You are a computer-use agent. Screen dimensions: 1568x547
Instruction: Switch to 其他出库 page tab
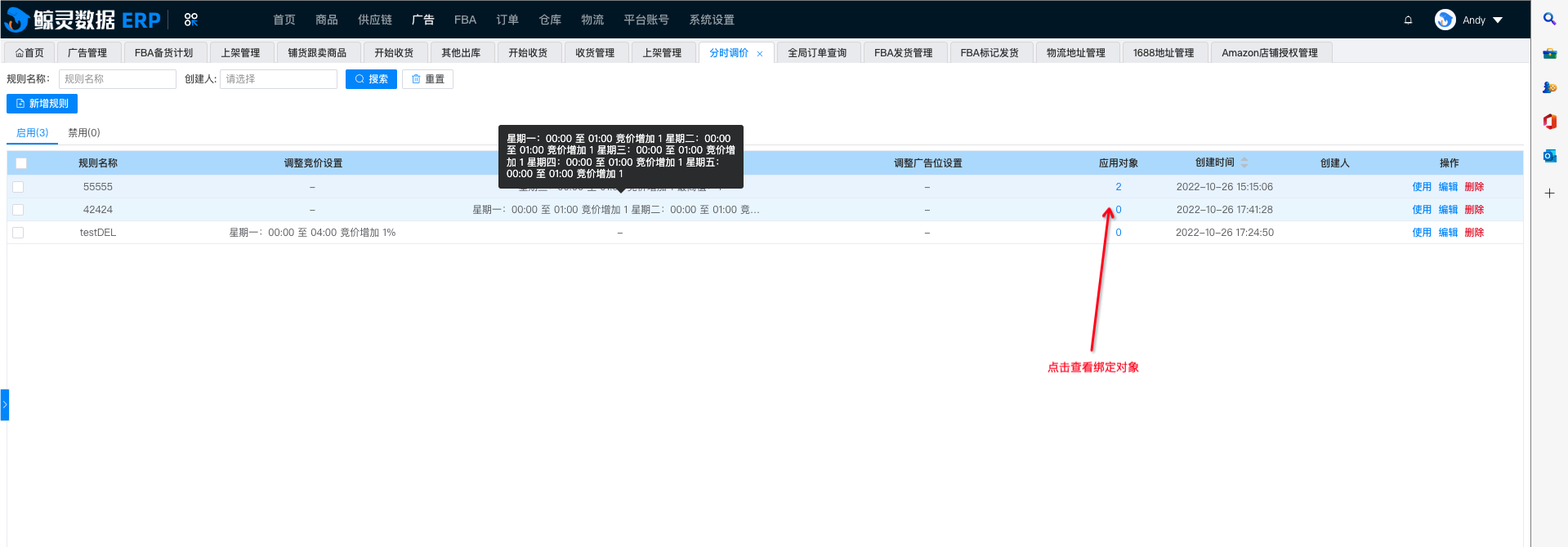461,53
